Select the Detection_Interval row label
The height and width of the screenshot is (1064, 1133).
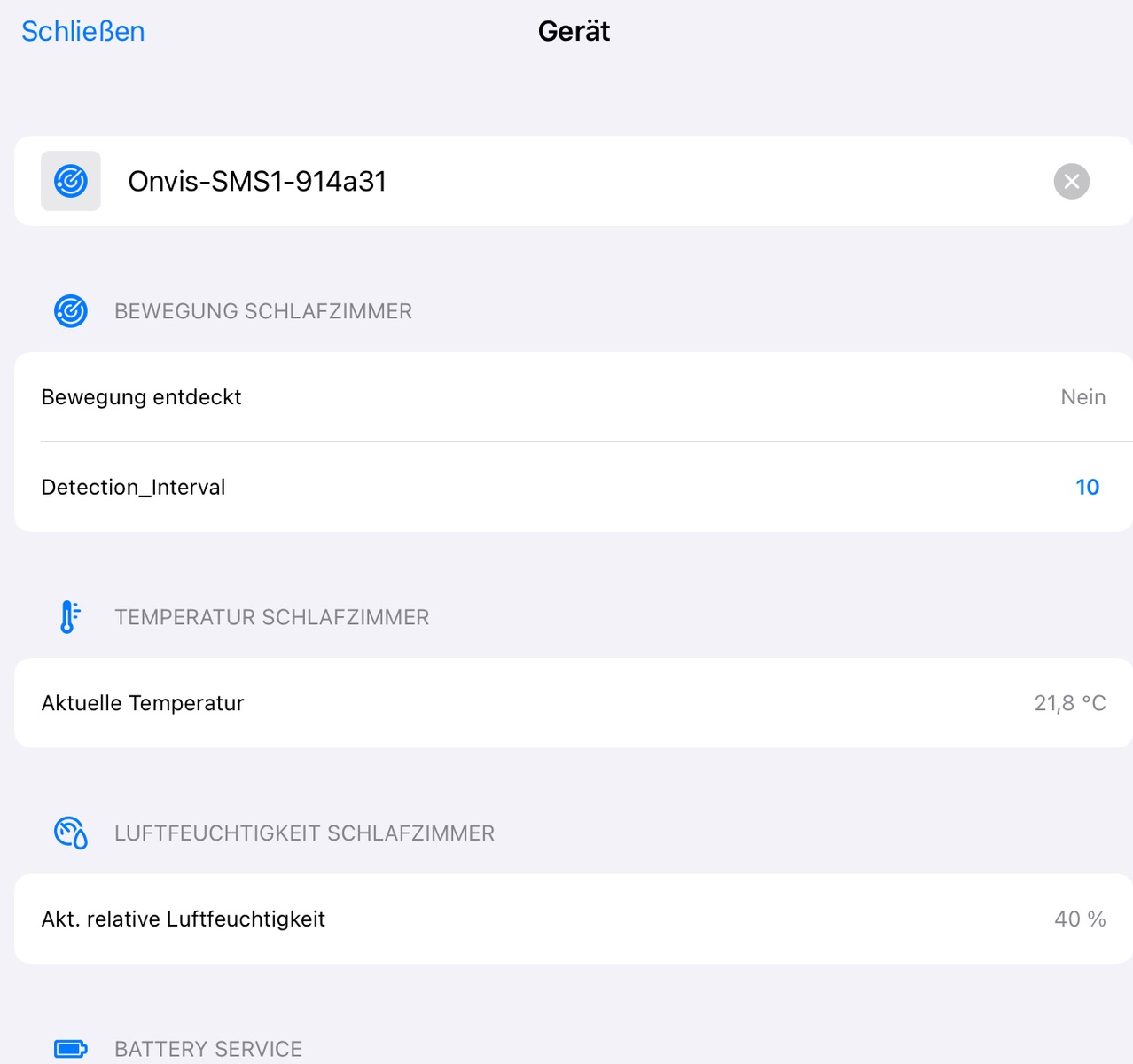(133, 487)
